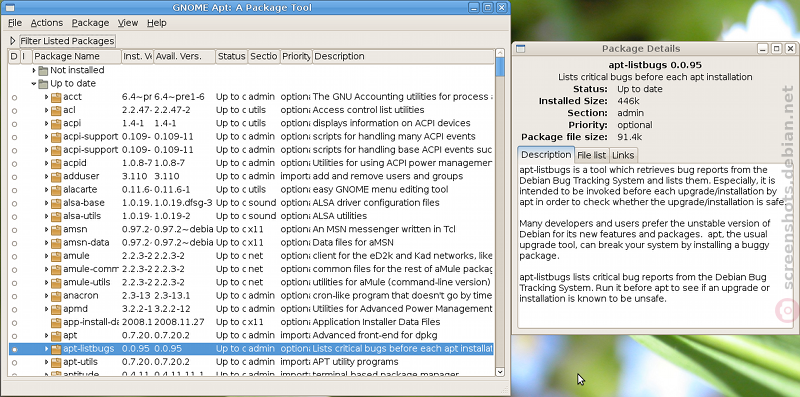Toggle the status marker for acpid
The height and width of the screenshot is (397, 800).
pos(14,163)
